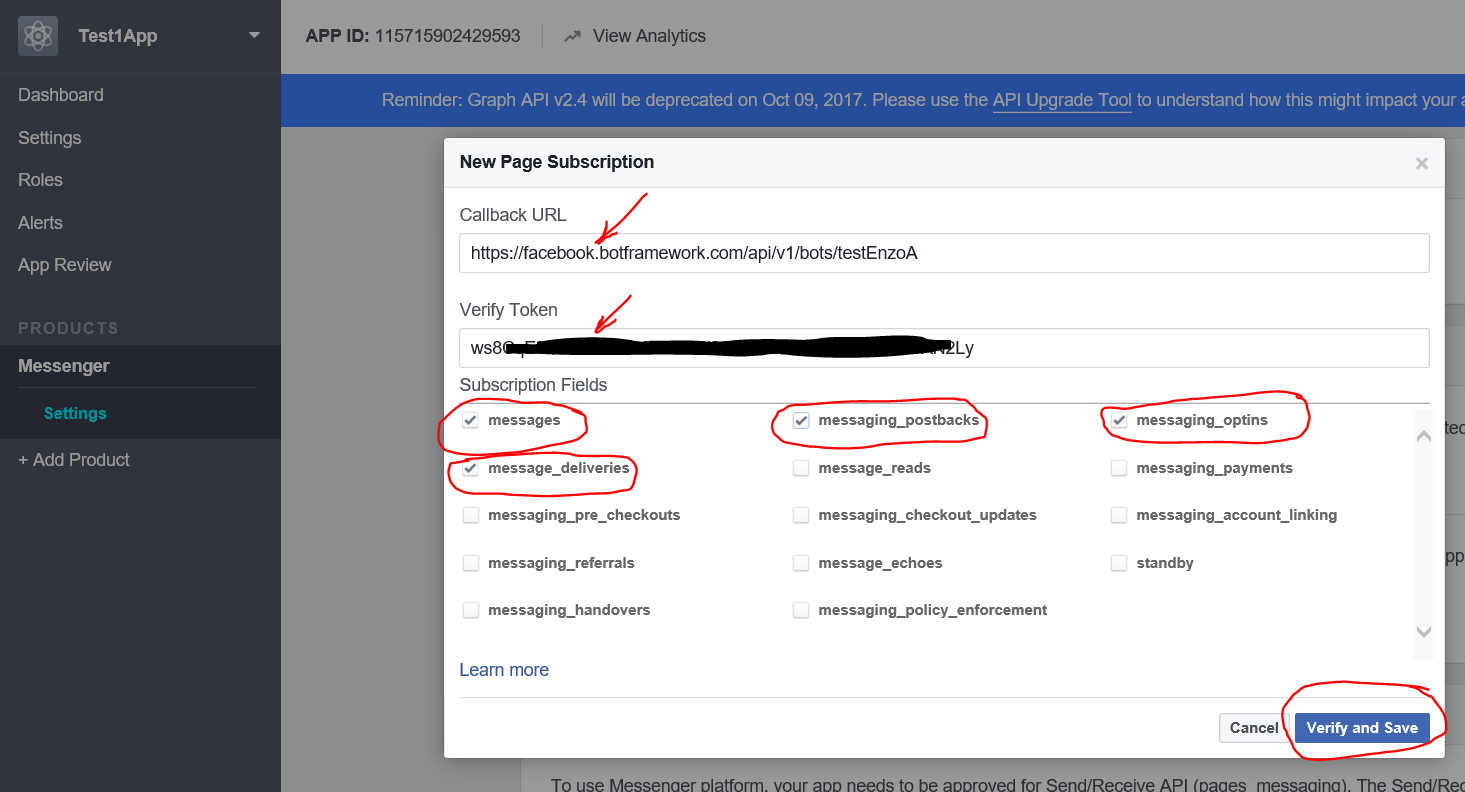This screenshot has width=1465, height=792.
Task: Open the Learn more link
Action: [x=504, y=670]
